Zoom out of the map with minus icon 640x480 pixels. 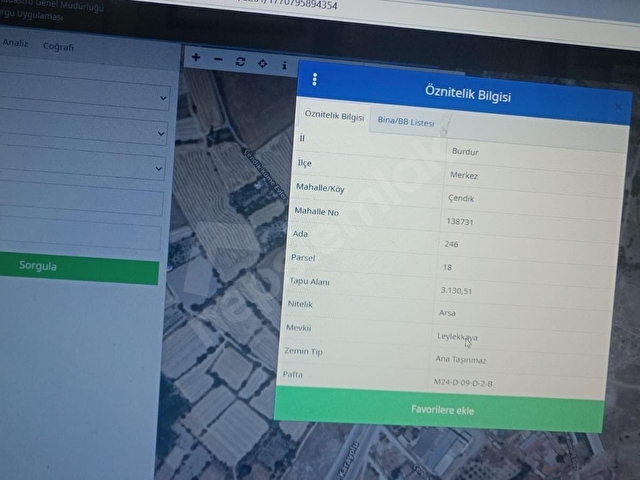coord(218,60)
